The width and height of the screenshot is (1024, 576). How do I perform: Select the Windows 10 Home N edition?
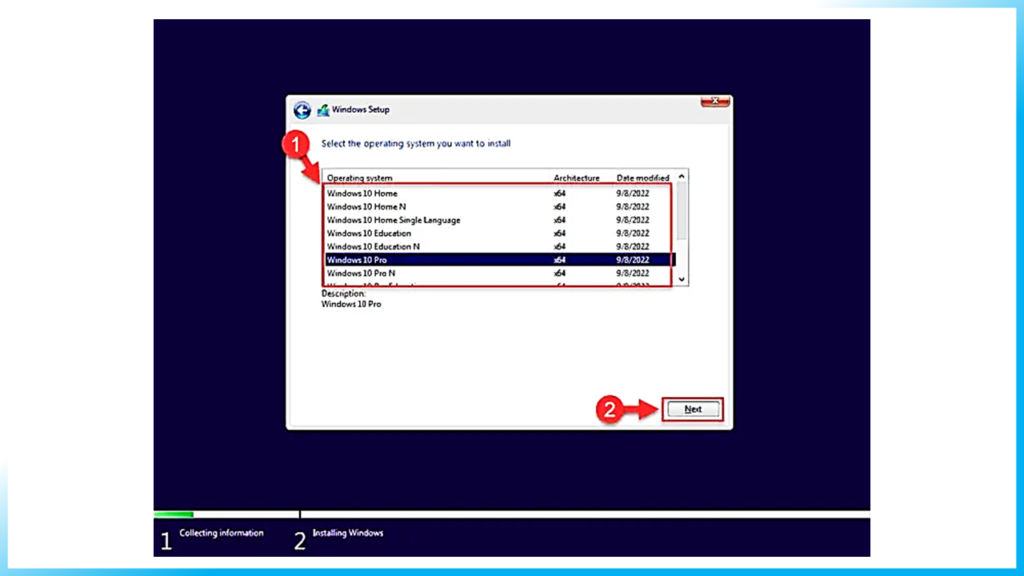[366, 206]
